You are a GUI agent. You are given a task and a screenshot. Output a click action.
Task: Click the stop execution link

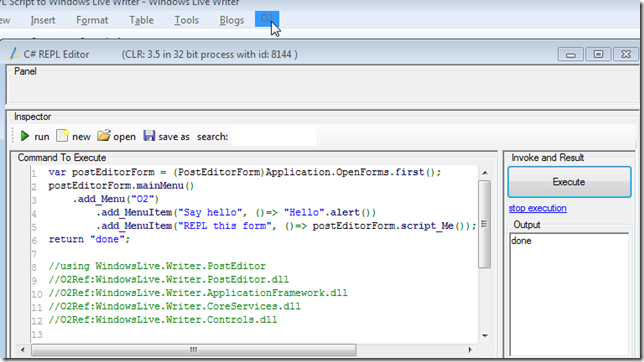(538, 208)
